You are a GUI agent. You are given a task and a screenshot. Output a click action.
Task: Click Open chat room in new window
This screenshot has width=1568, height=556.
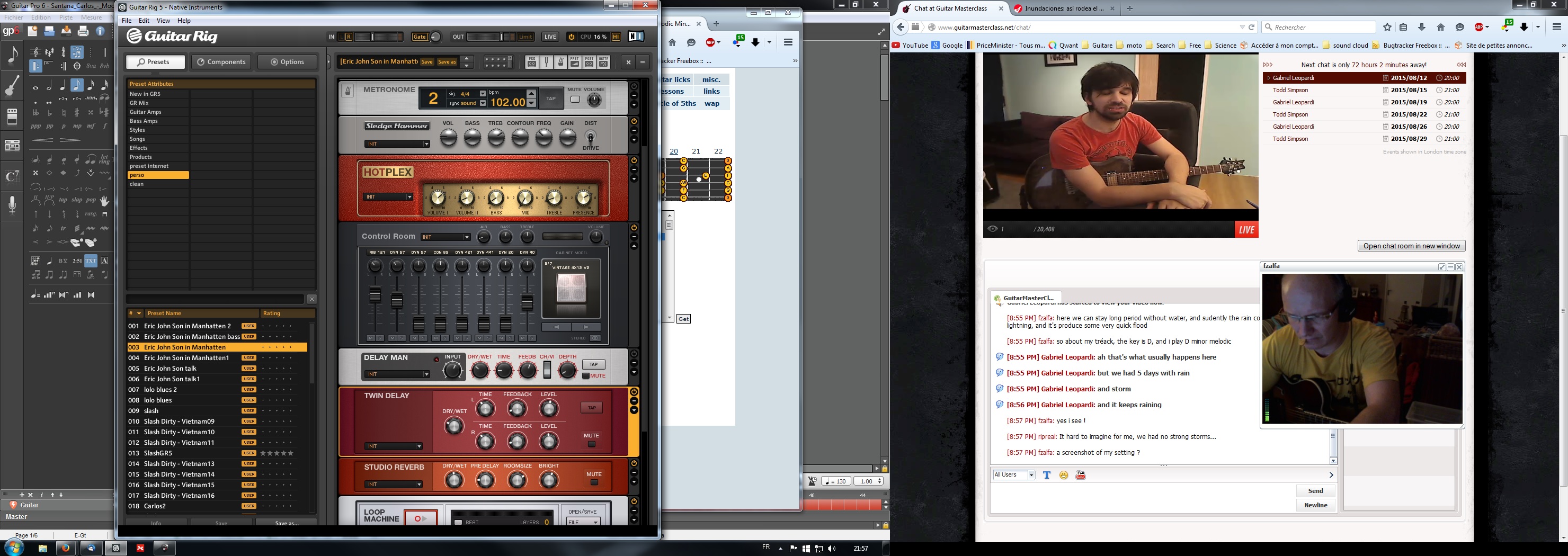(x=1411, y=246)
